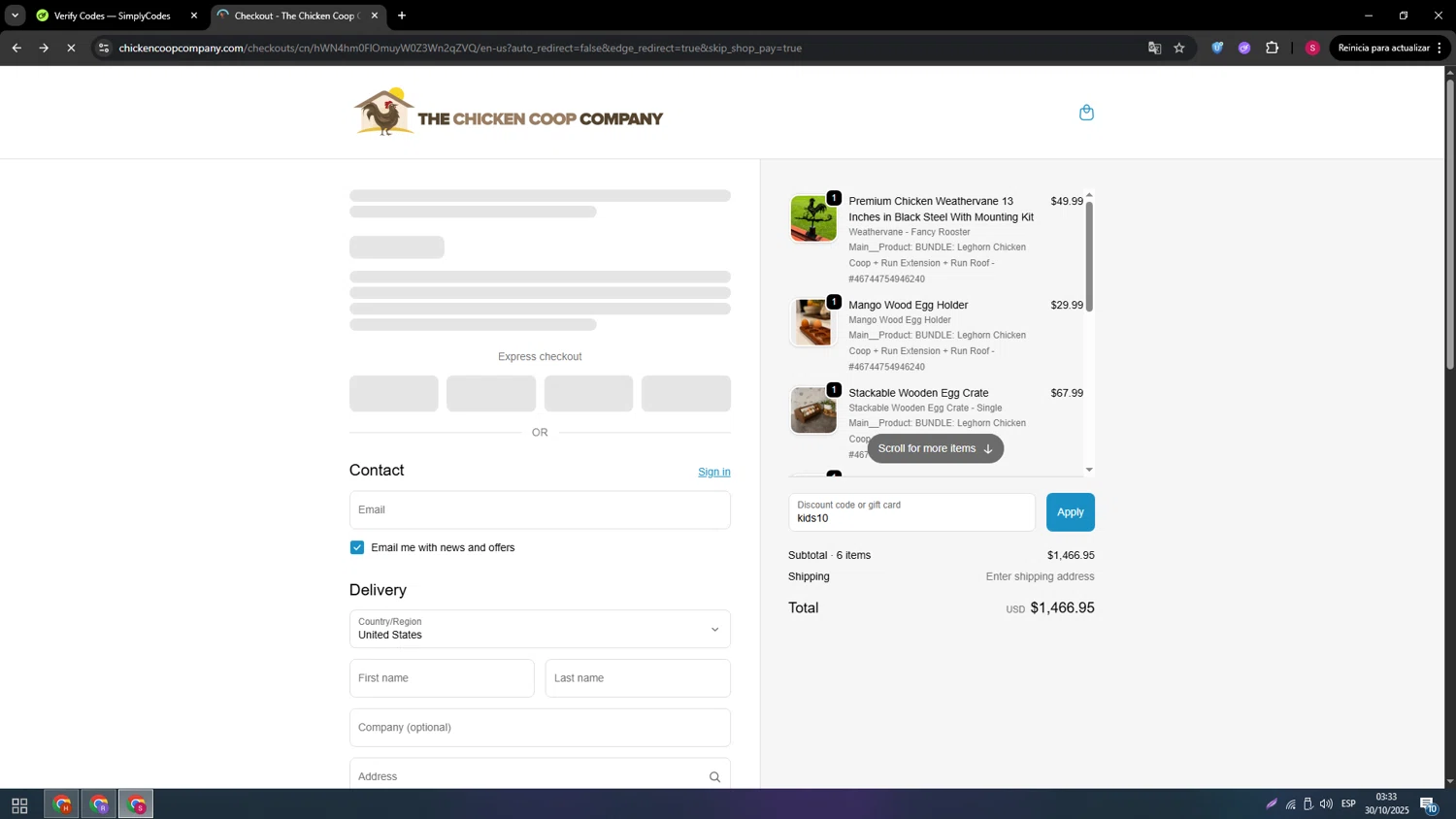The height and width of the screenshot is (819, 1456).
Task: Switch to Verify Codes SimplyCodes tab
Action: tap(113, 16)
